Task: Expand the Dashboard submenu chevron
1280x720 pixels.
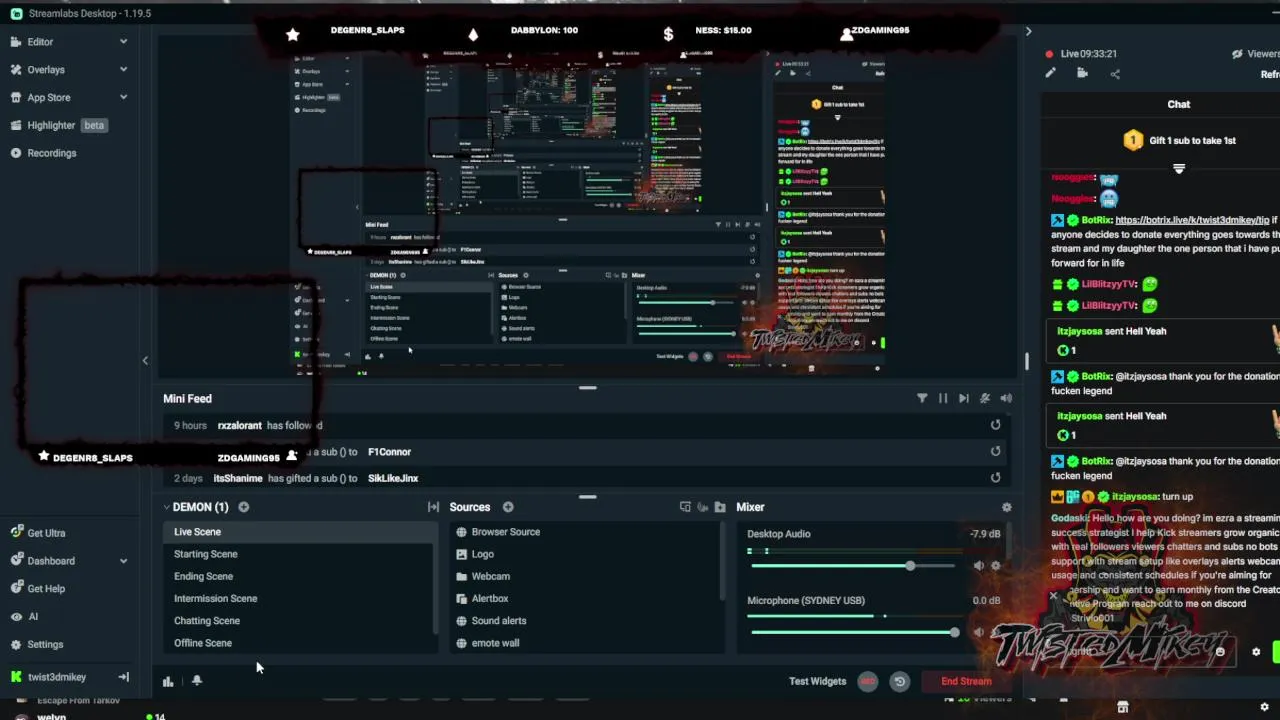Action: pos(123,561)
